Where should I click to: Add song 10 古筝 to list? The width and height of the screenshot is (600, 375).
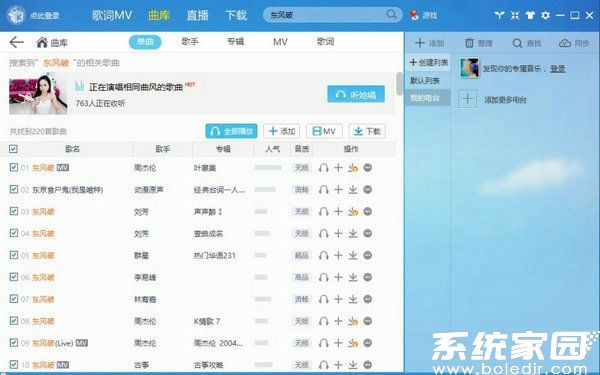338,365
